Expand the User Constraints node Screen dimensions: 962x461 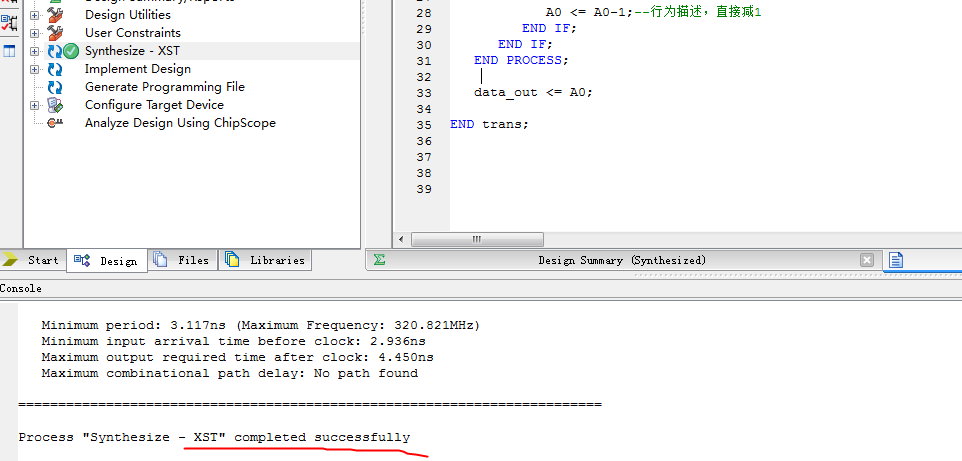coord(34,33)
